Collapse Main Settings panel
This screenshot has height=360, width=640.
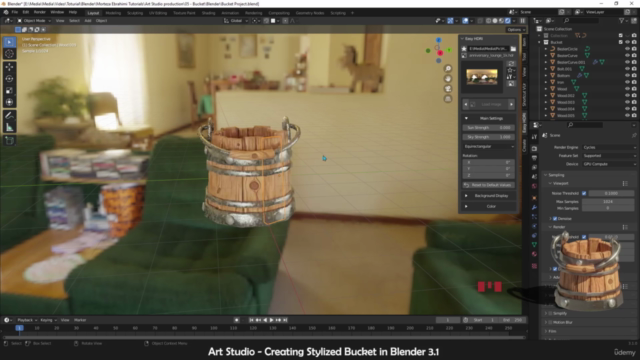click(x=489, y=118)
